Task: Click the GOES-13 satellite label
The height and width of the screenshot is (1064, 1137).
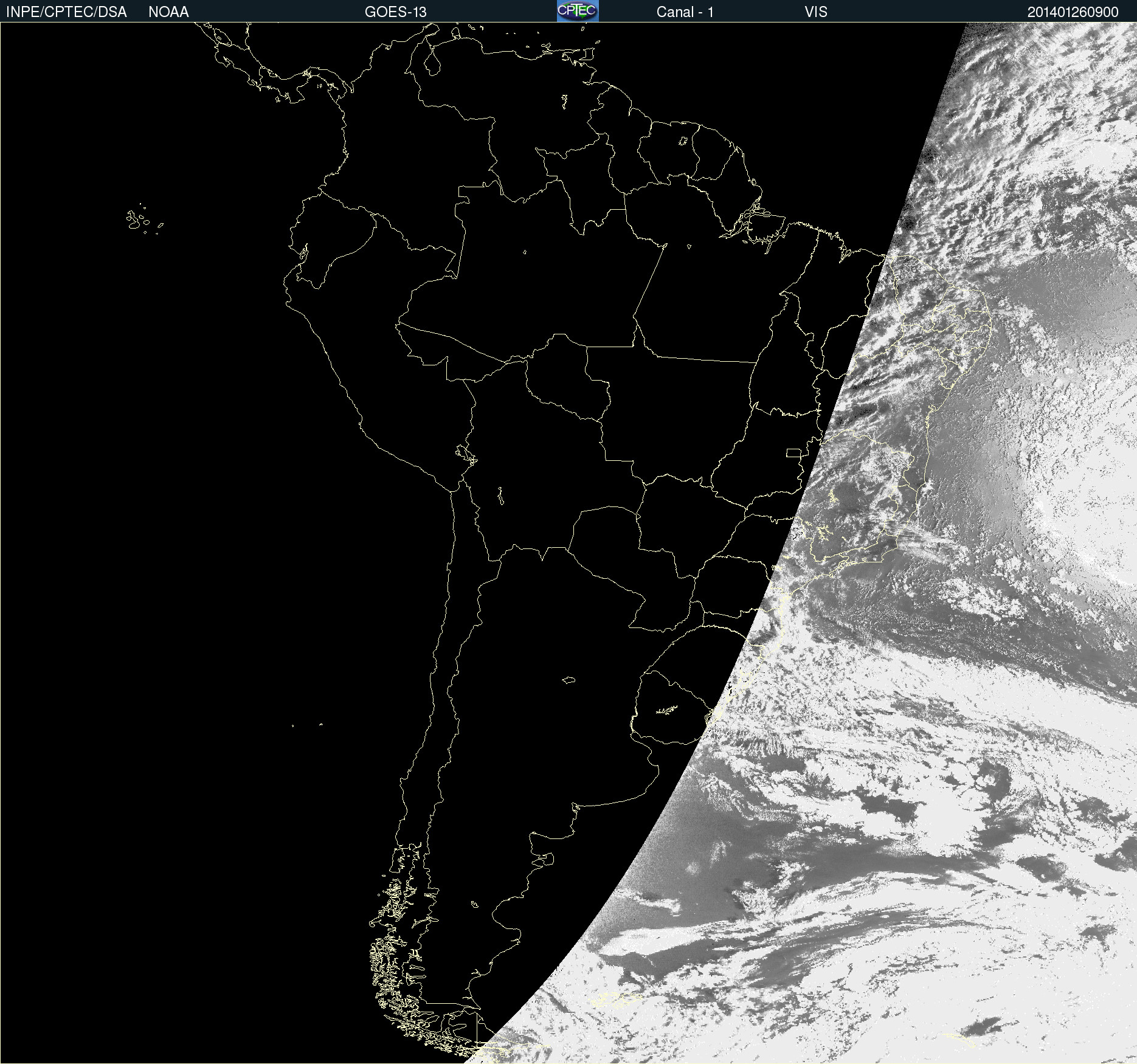Action: pos(396,12)
